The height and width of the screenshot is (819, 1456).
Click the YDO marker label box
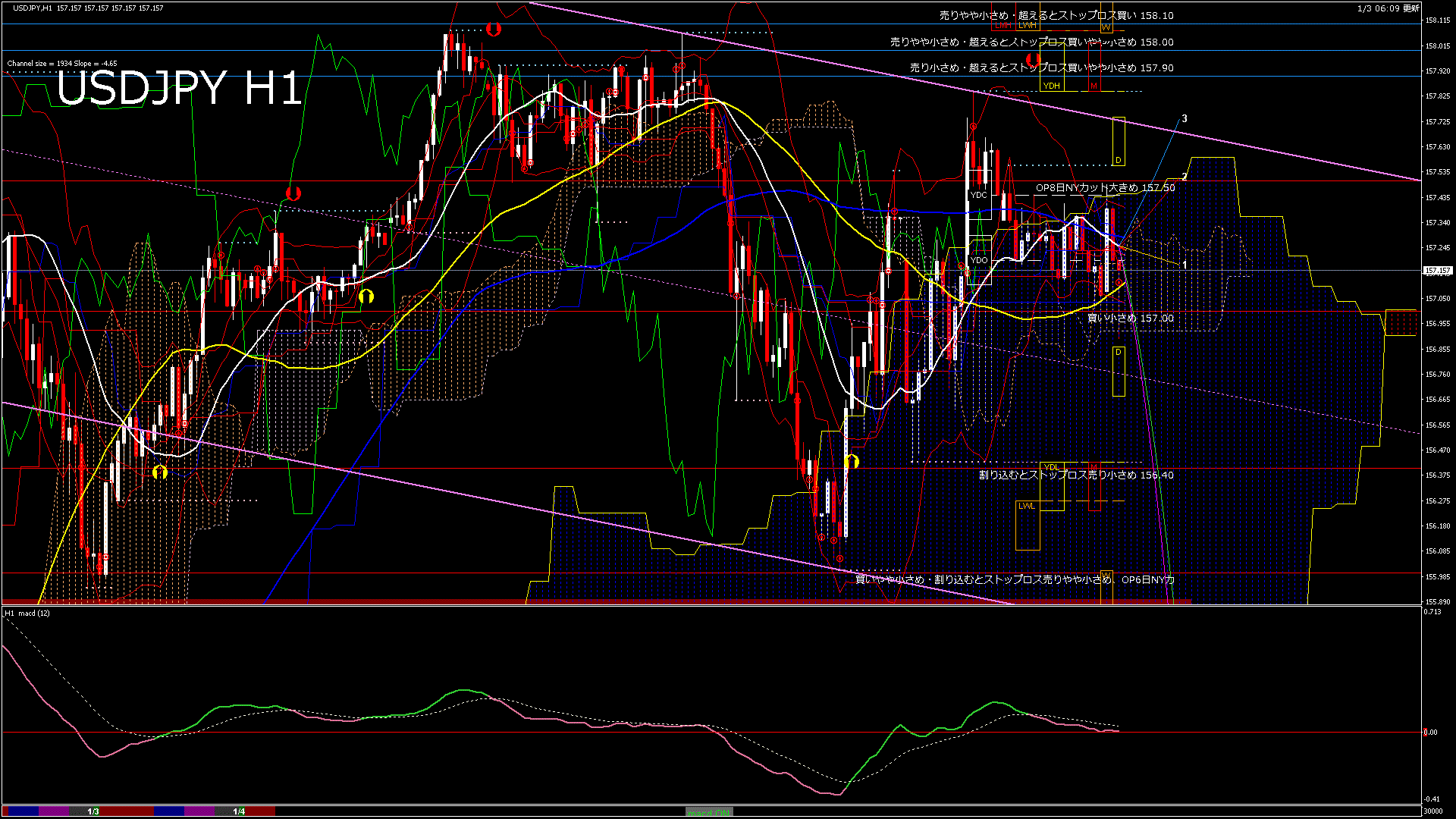[978, 260]
